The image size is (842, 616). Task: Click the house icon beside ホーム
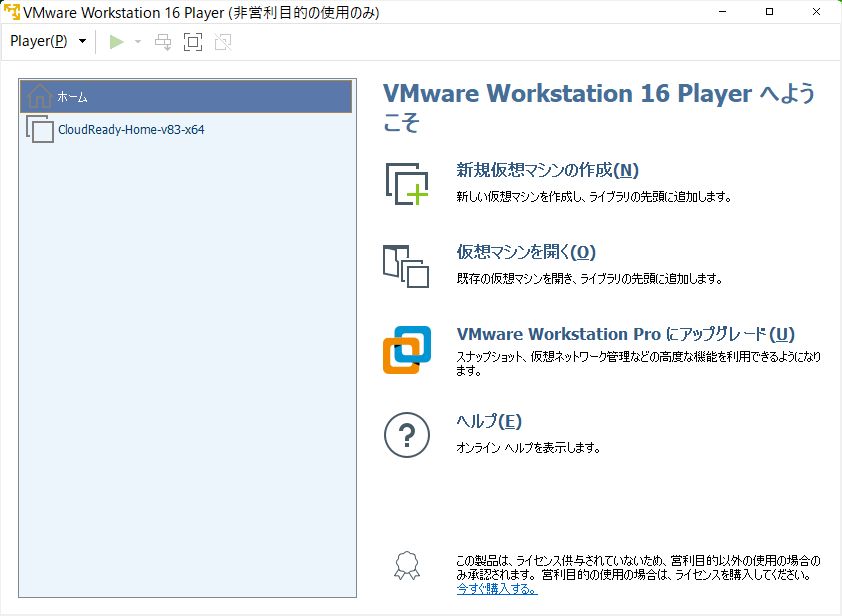39,97
